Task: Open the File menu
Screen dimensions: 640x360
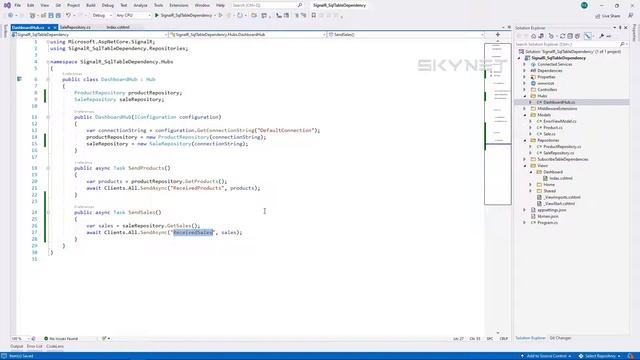Action: [18, 5]
